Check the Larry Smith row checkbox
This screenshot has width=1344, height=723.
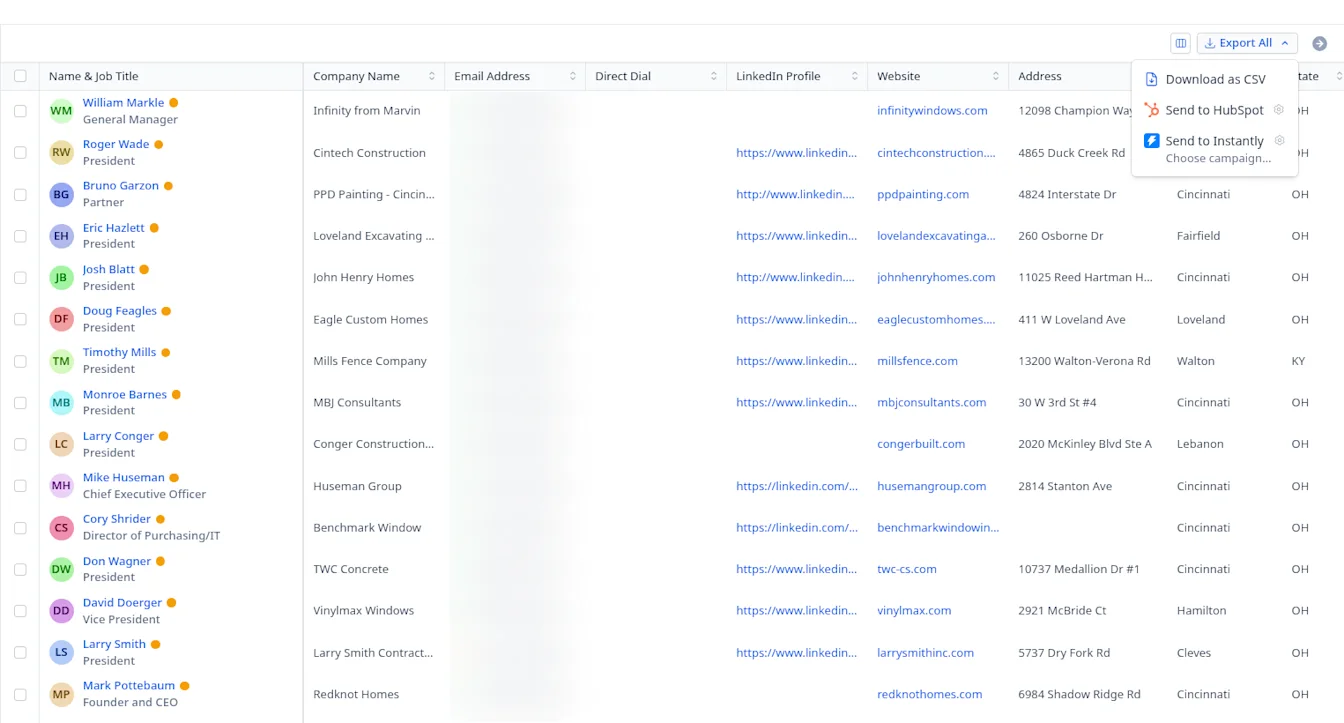click(20, 652)
